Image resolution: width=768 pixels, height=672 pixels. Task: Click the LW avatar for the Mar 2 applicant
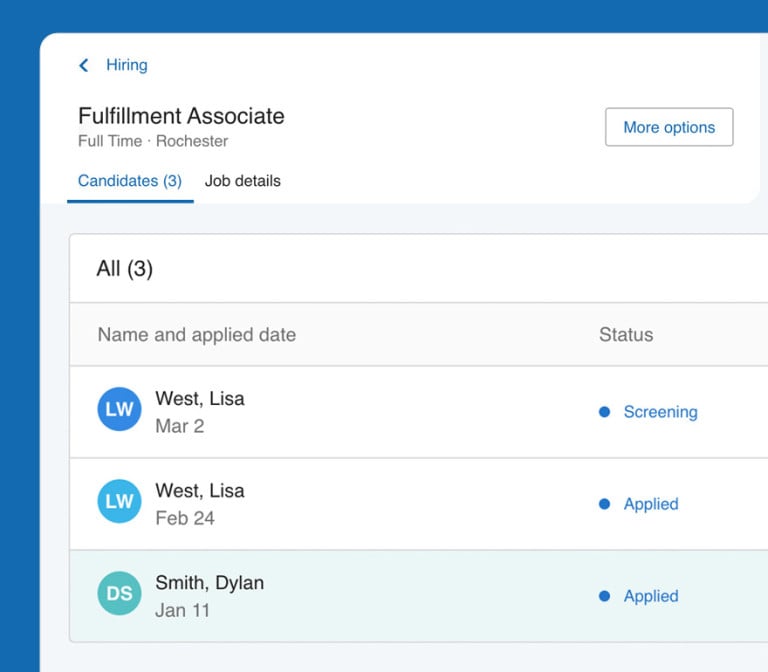tap(120, 409)
